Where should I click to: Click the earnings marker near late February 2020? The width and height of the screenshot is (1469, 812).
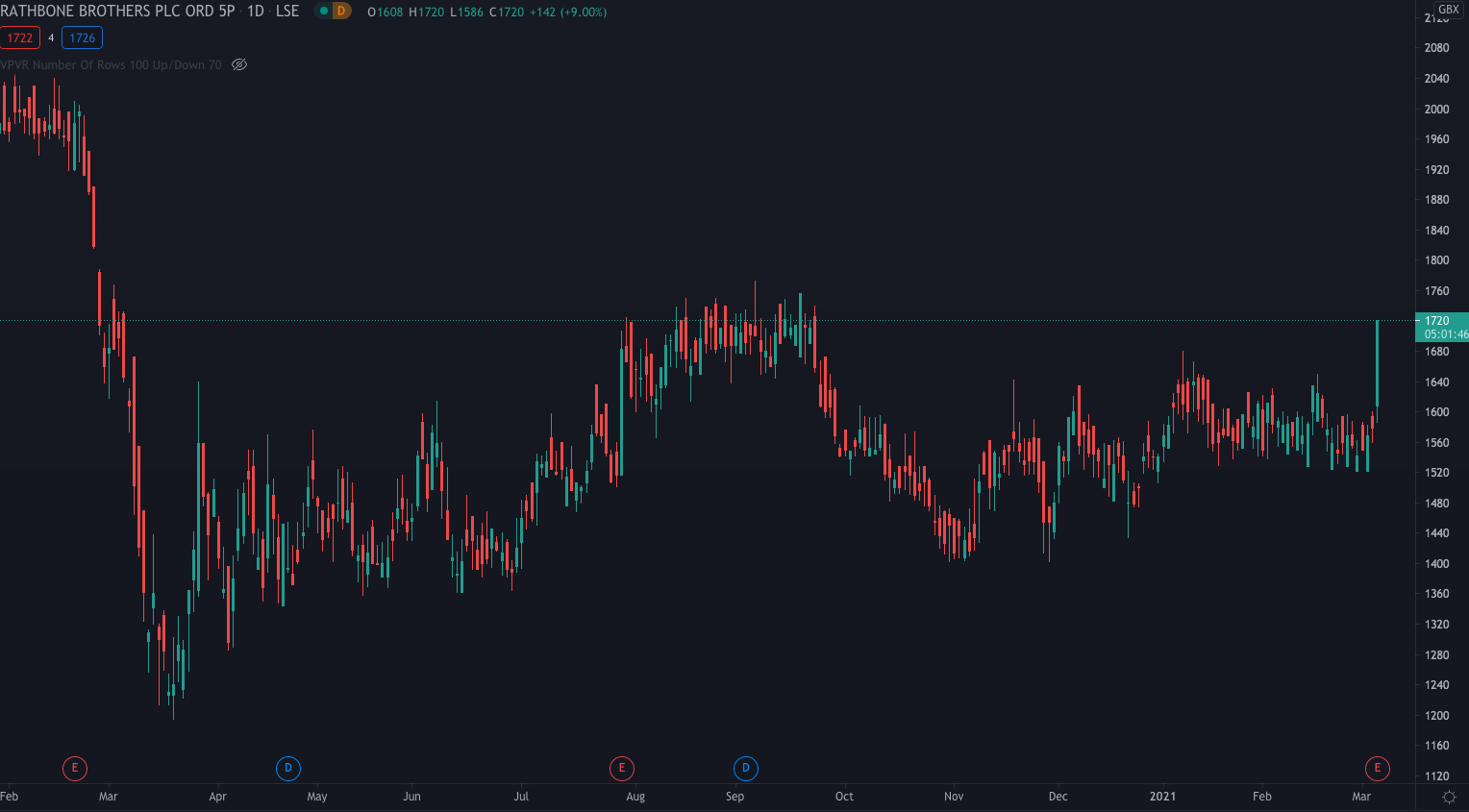pyautogui.click(x=75, y=768)
